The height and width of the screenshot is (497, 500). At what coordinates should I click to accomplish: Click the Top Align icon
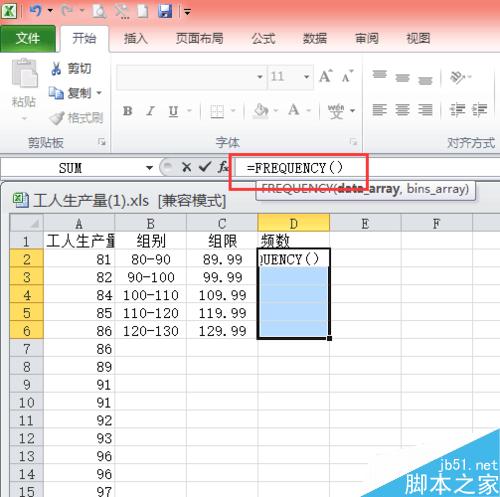(380, 75)
